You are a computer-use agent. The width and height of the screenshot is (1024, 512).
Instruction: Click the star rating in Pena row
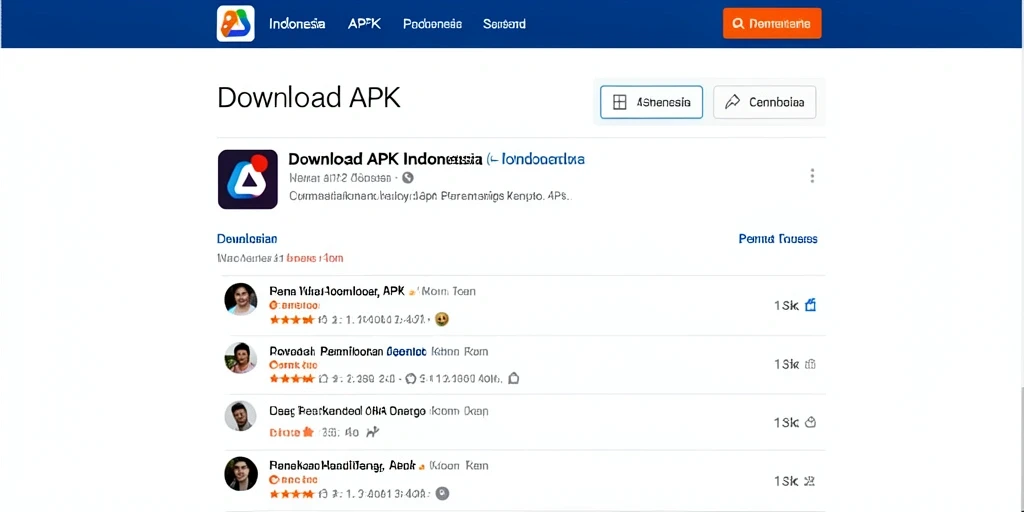pyautogui.click(x=292, y=320)
